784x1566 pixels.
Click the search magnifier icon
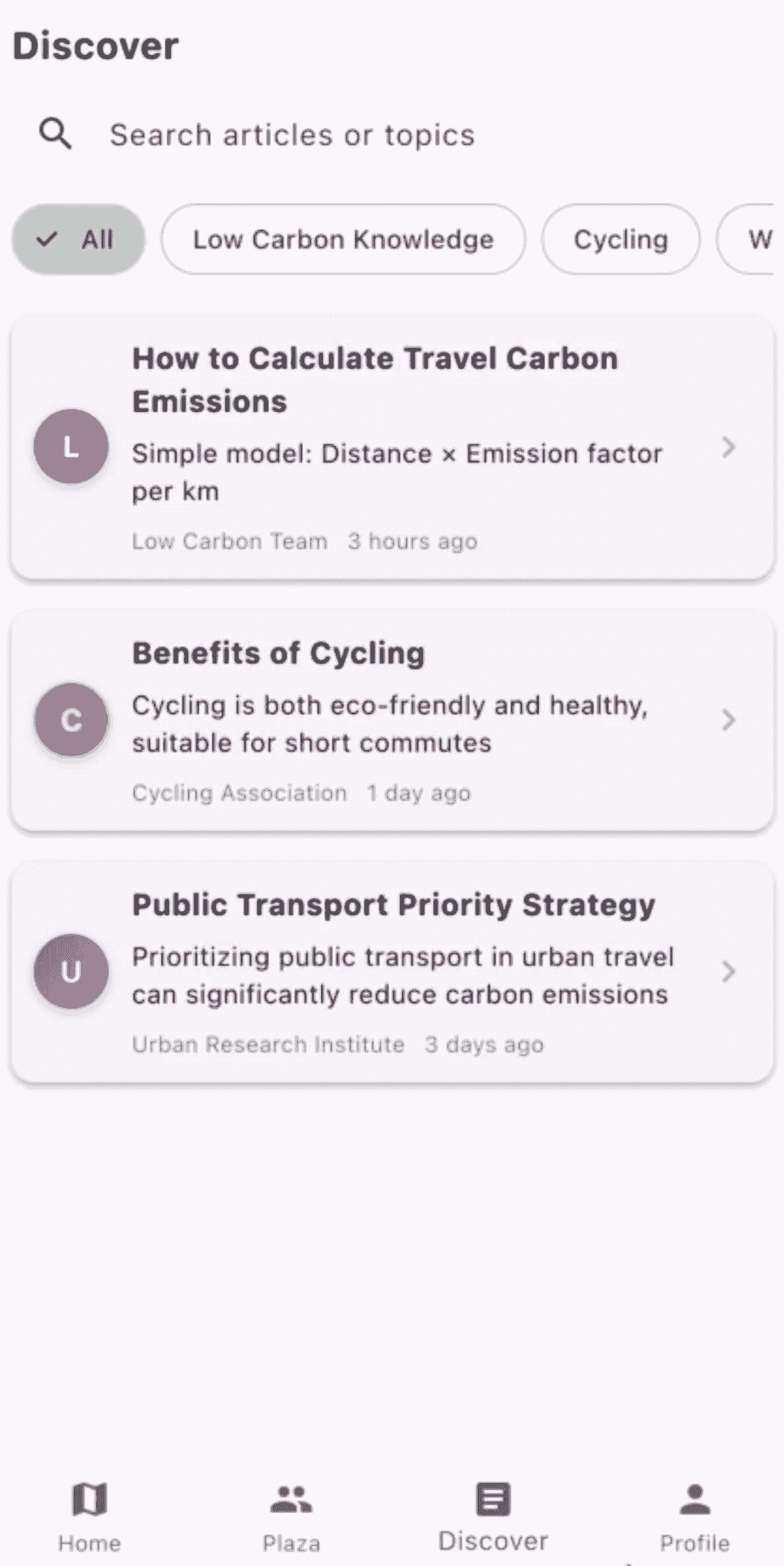(55, 134)
